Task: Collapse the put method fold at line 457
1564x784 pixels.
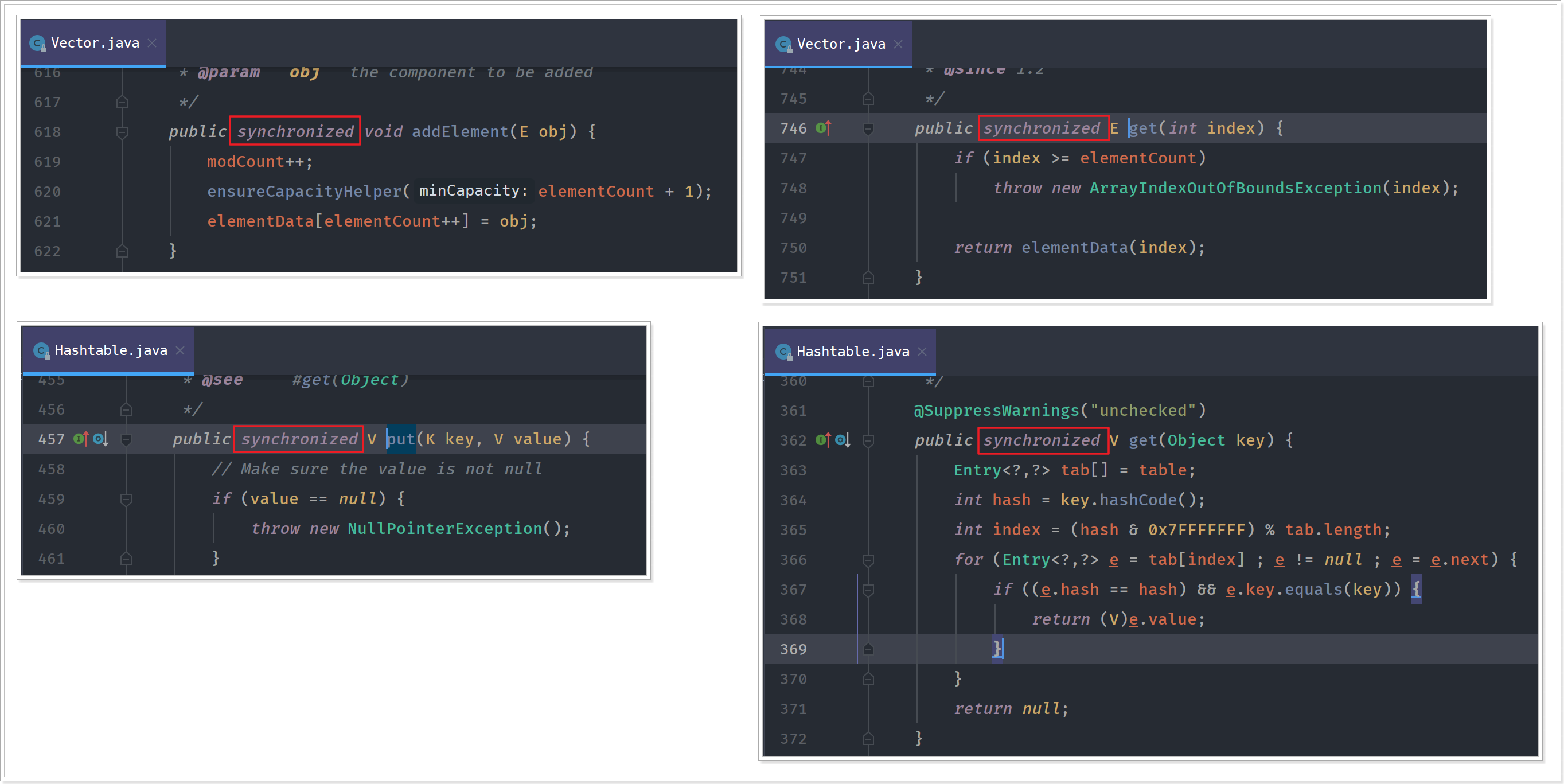Action: pos(126,440)
